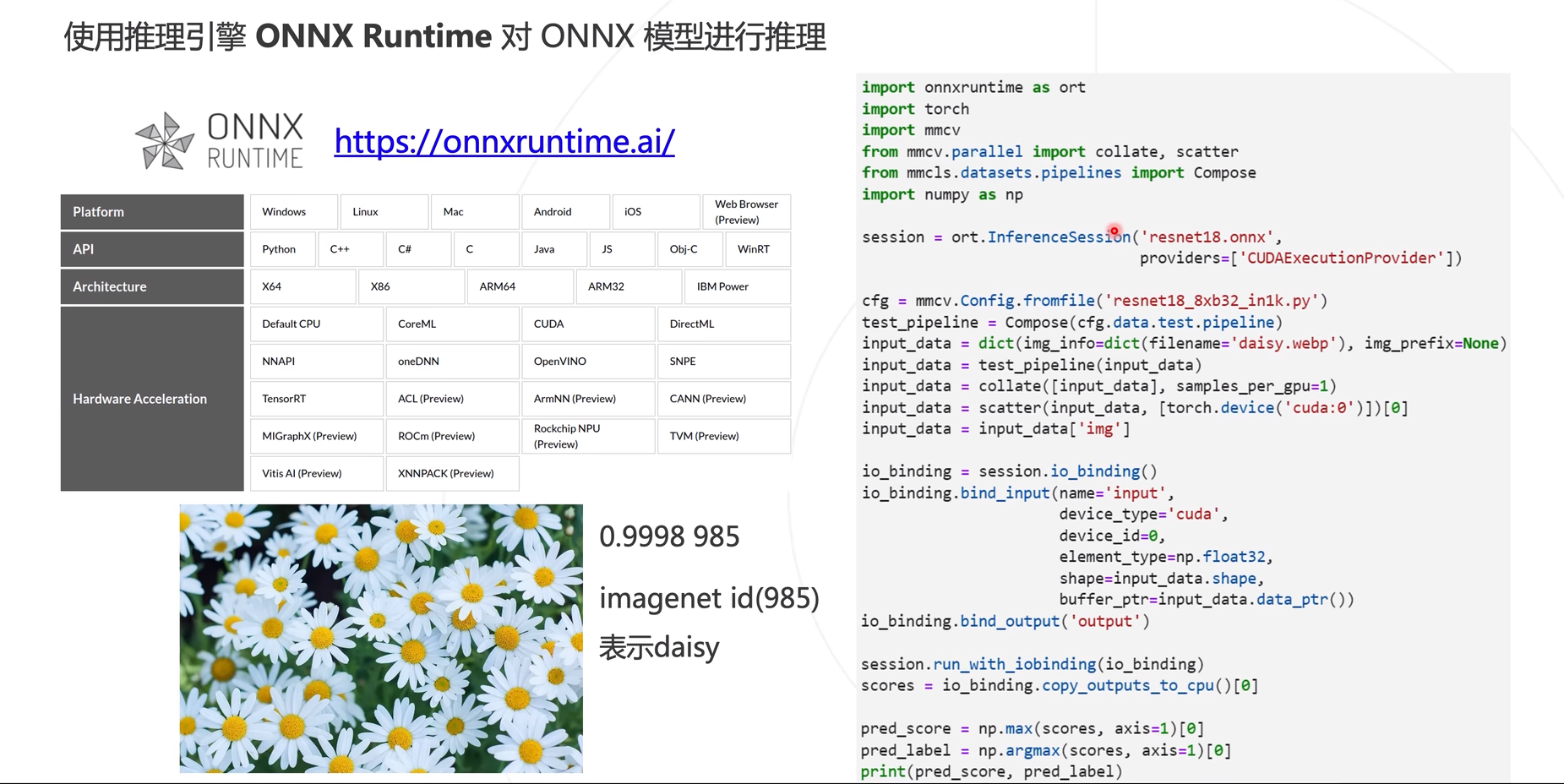Click the Web Browser (Preview) cell
Screen dimensions: 1564x784
click(x=747, y=212)
